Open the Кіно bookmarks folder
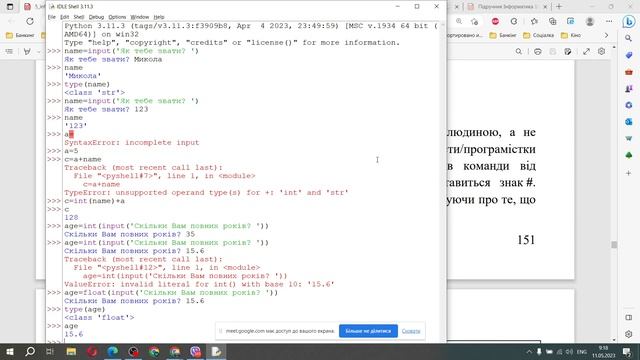 pyautogui.click(x=571, y=36)
